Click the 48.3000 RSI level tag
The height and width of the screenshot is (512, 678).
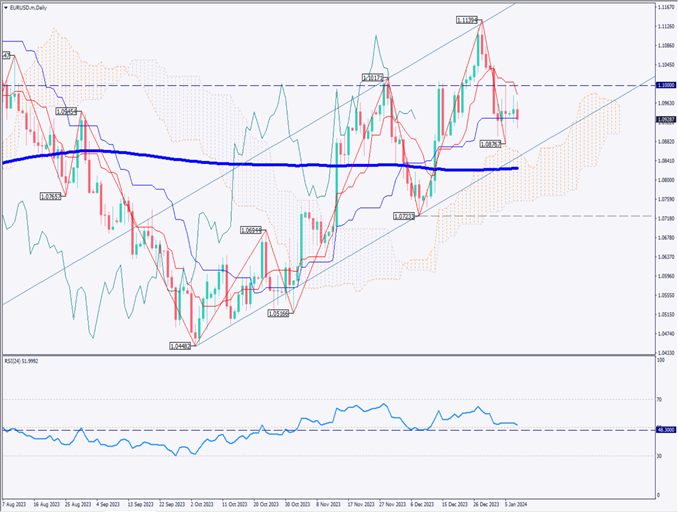pyautogui.click(x=664, y=430)
